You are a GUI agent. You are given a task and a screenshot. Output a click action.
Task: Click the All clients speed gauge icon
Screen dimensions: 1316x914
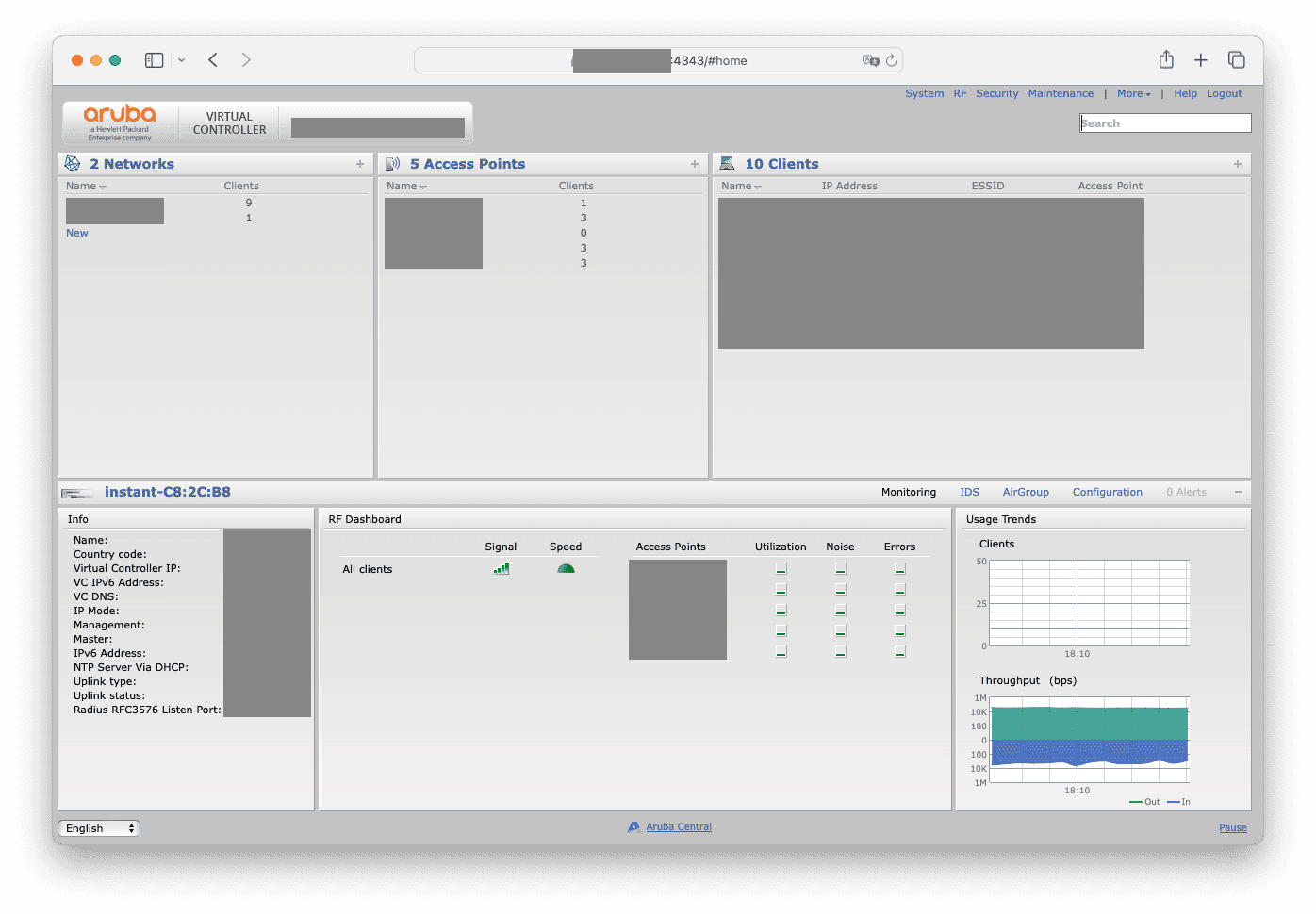point(566,569)
